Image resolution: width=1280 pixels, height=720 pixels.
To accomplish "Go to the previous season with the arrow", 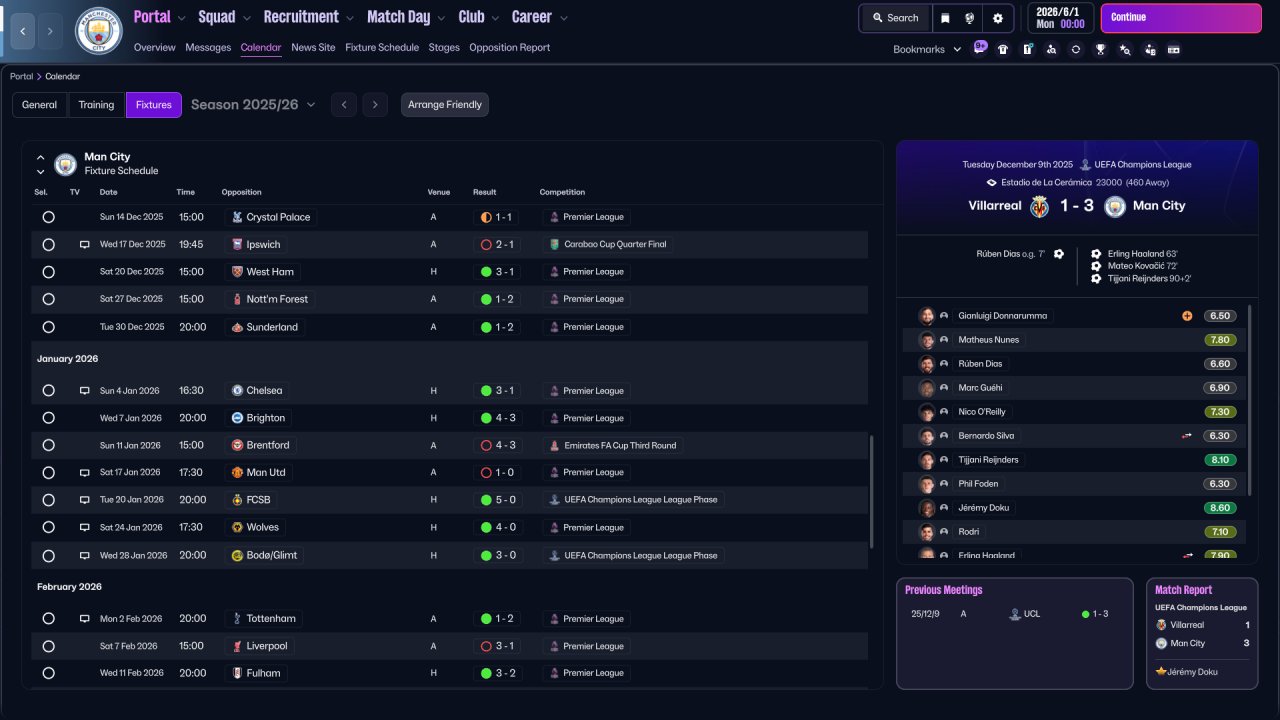I will click(344, 105).
